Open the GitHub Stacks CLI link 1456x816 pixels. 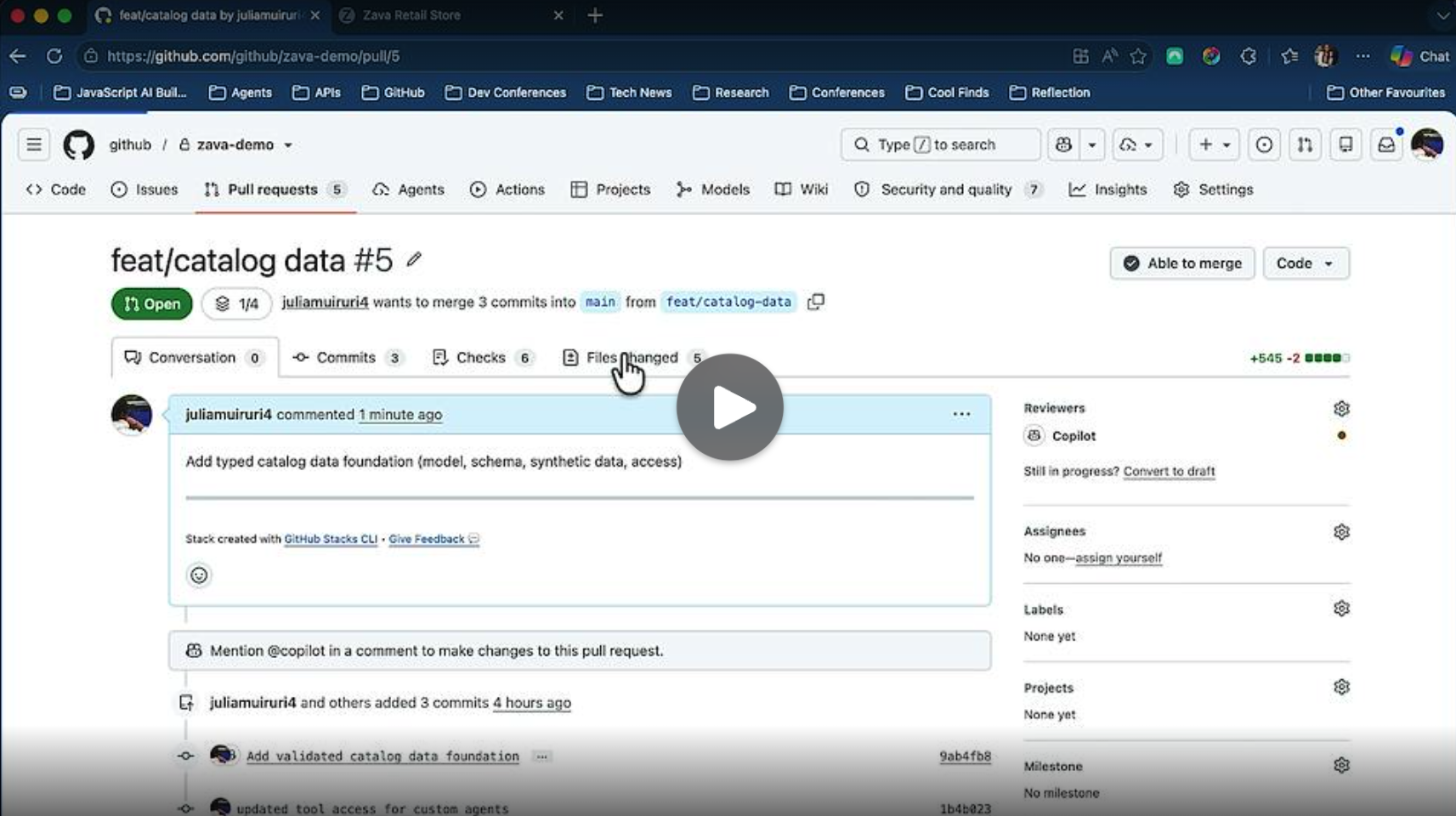point(331,539)
